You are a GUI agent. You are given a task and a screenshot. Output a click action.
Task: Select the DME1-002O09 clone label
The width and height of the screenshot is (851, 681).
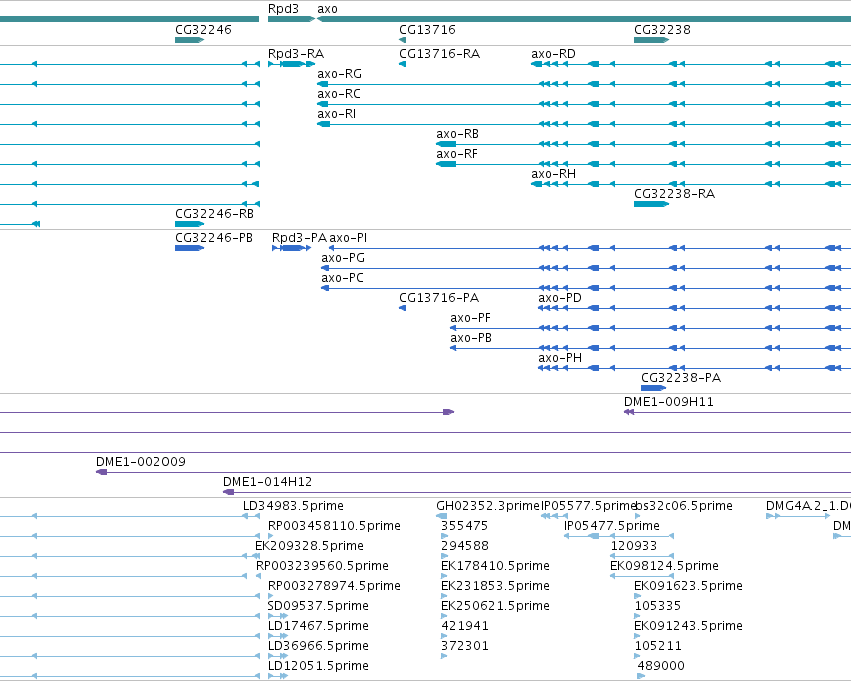pos(141,462)
